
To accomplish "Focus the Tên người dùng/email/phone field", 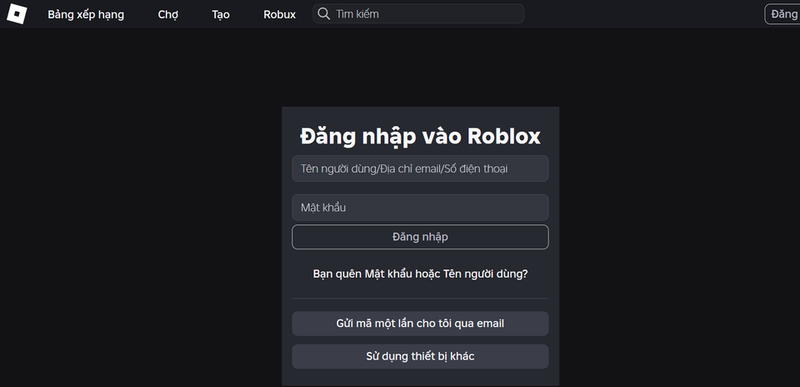I will pyautogui.click(x=420, y=169).
